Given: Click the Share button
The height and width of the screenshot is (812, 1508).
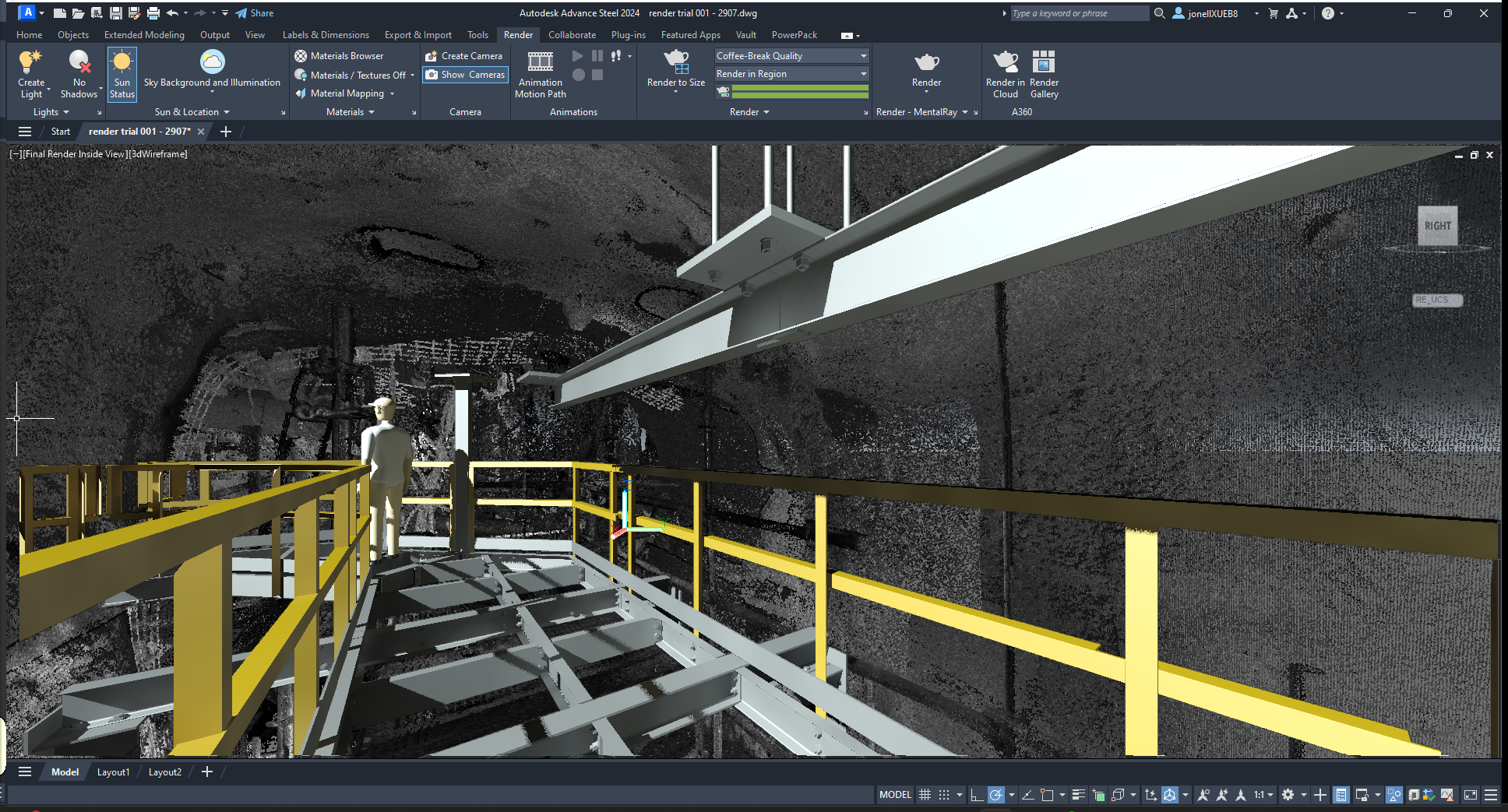Looking at the screenshot, I should tap(255, 13).
